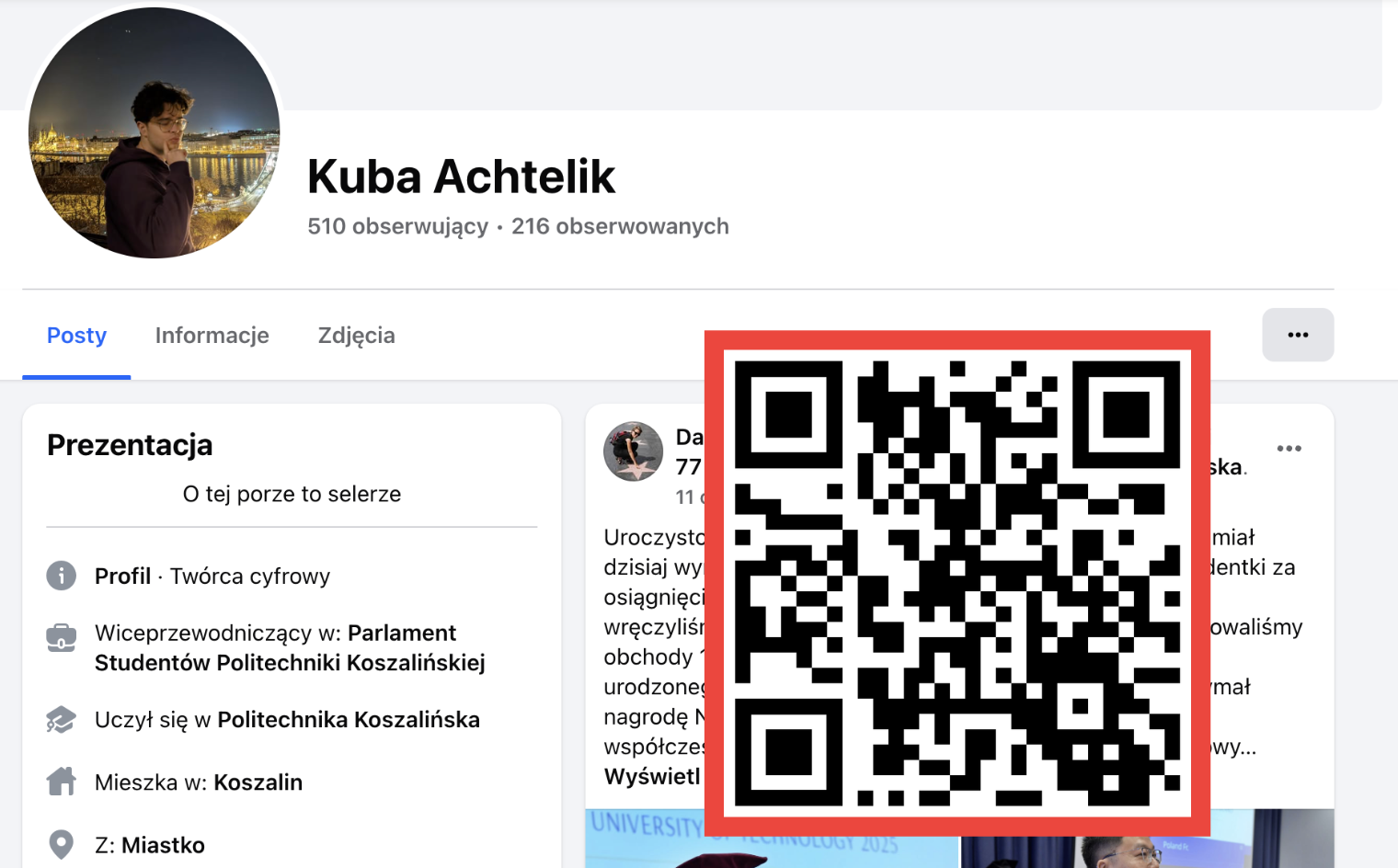Image resolution: width=1398 pixels, height=868 pixels.
Task: Open the Miastko hometown link
Action: point(164,845)
